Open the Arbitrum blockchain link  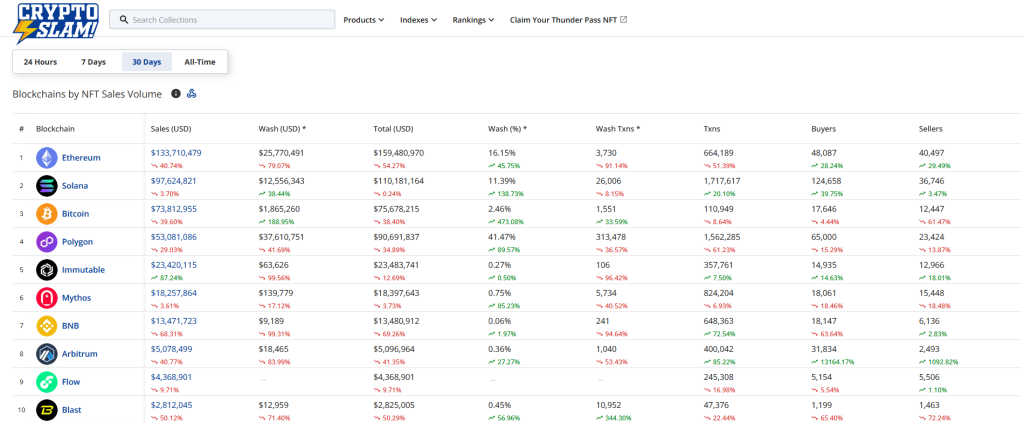pyautogui.click(x=80, y=354)
